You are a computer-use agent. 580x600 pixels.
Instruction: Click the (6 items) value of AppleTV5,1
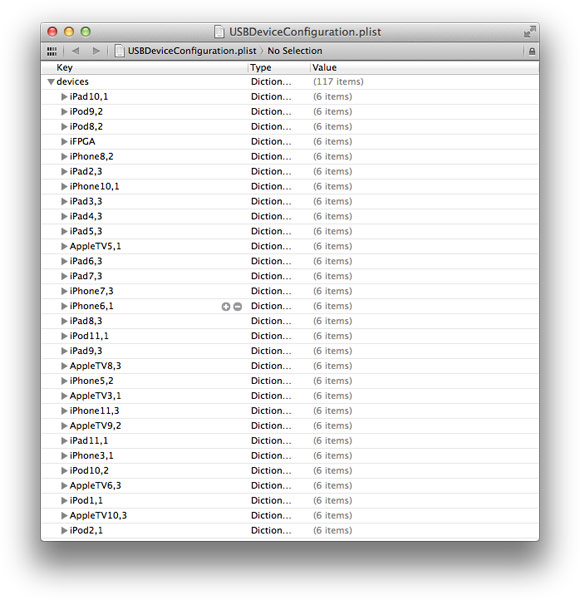(x=332, y=246)
